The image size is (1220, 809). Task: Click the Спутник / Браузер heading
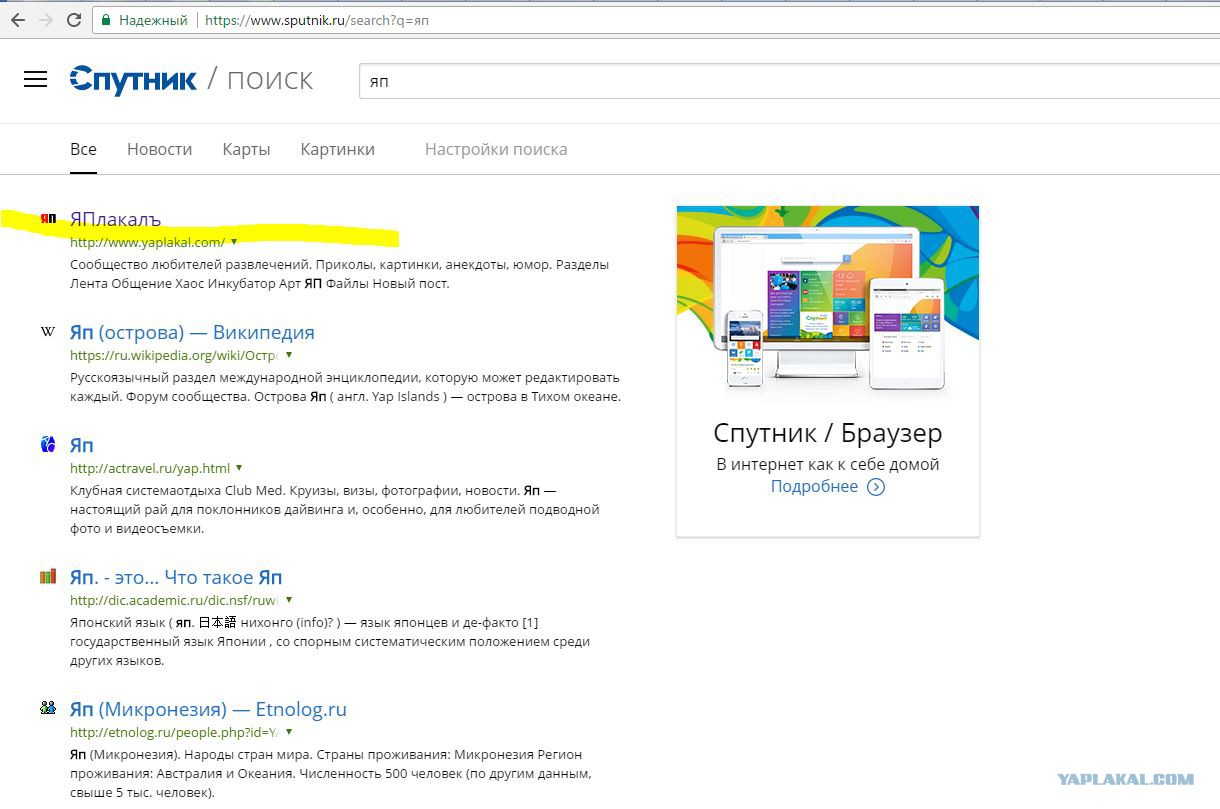click(828, 433)
